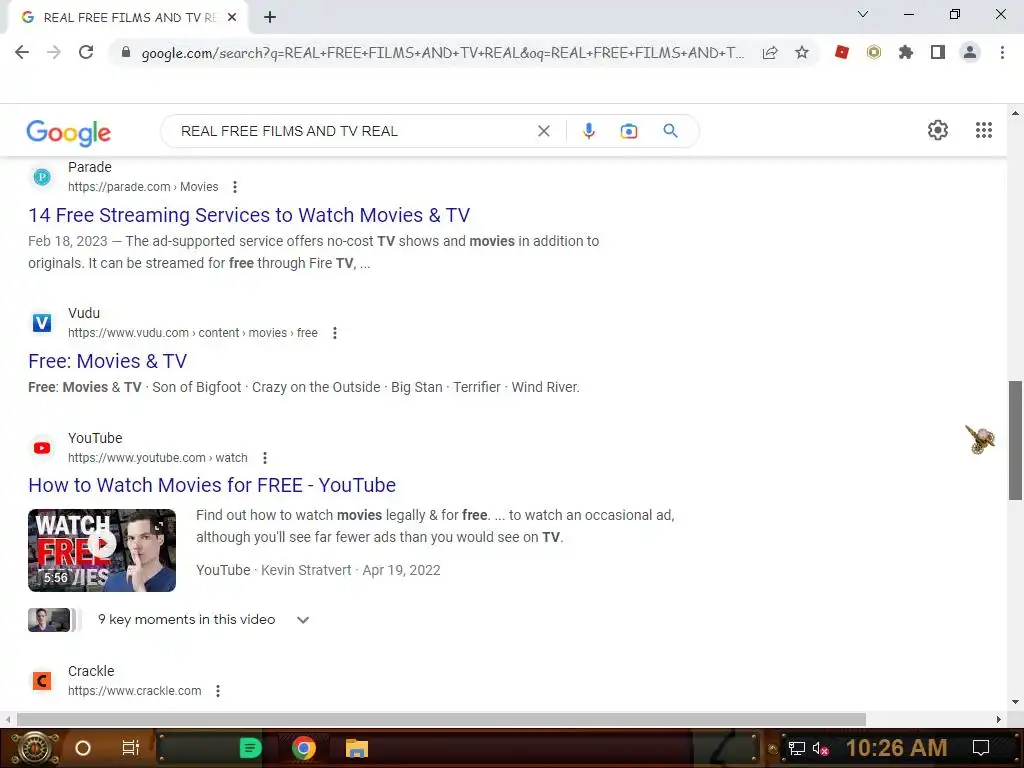The height and width of the screenshot is (768, 1024).
Task: Click the browser forward arrow
Action: 54,52
